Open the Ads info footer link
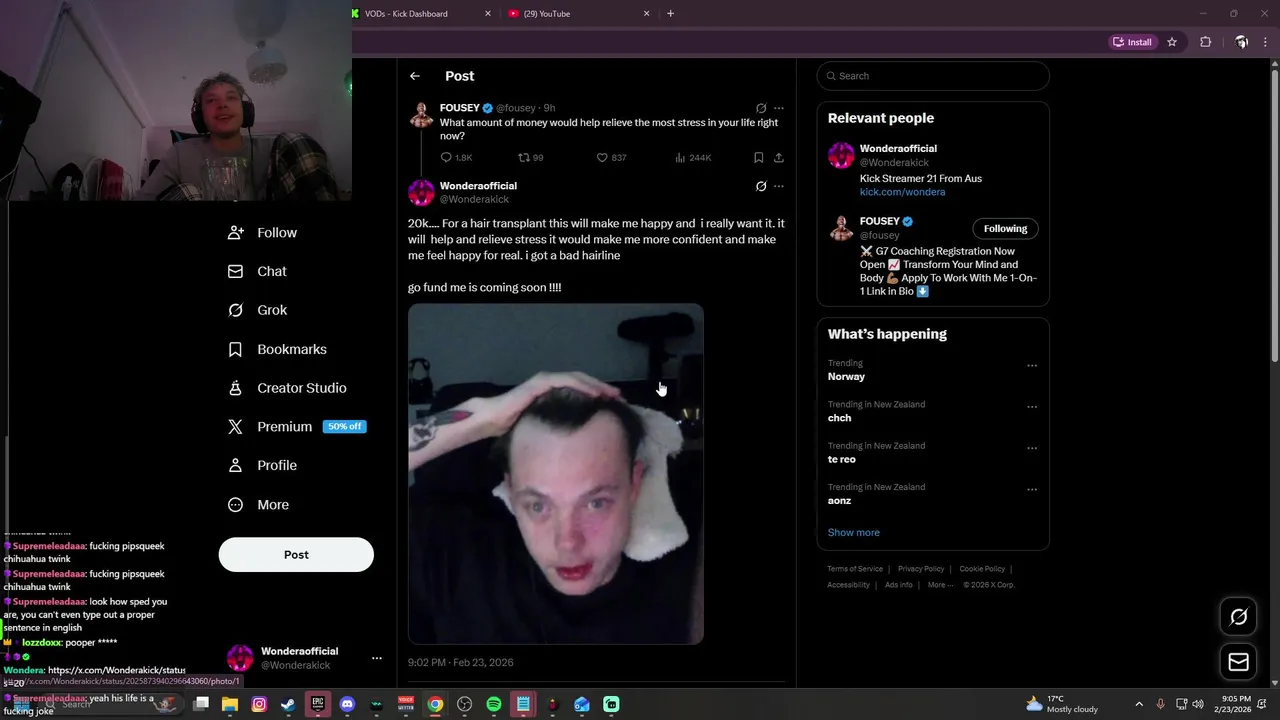 [899, 585]
